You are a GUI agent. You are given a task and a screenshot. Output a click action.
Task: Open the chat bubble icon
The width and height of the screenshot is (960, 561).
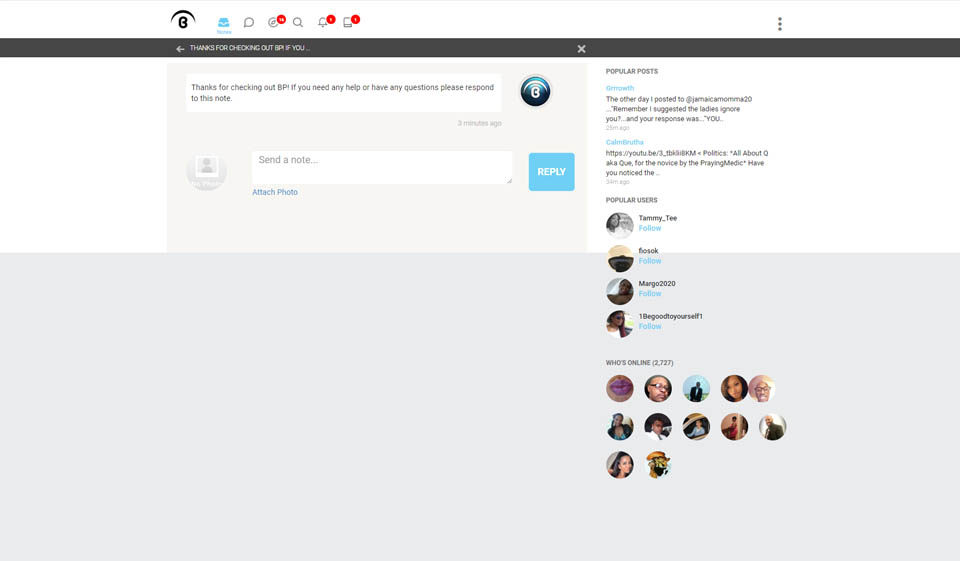249,23
